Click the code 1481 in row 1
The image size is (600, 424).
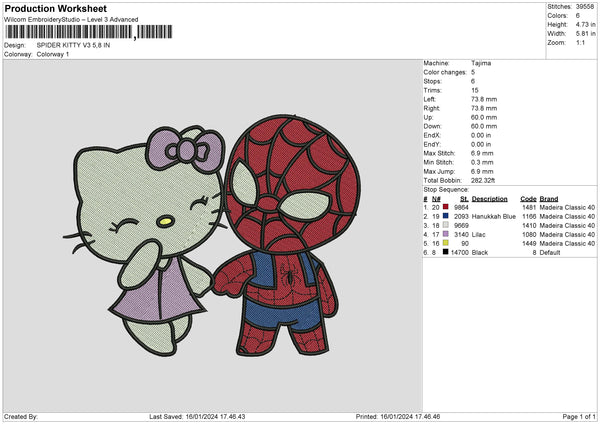point(529,207)
